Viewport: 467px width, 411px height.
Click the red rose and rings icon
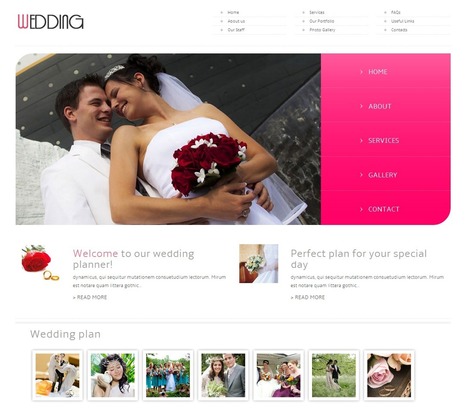(x=40, y=263)
